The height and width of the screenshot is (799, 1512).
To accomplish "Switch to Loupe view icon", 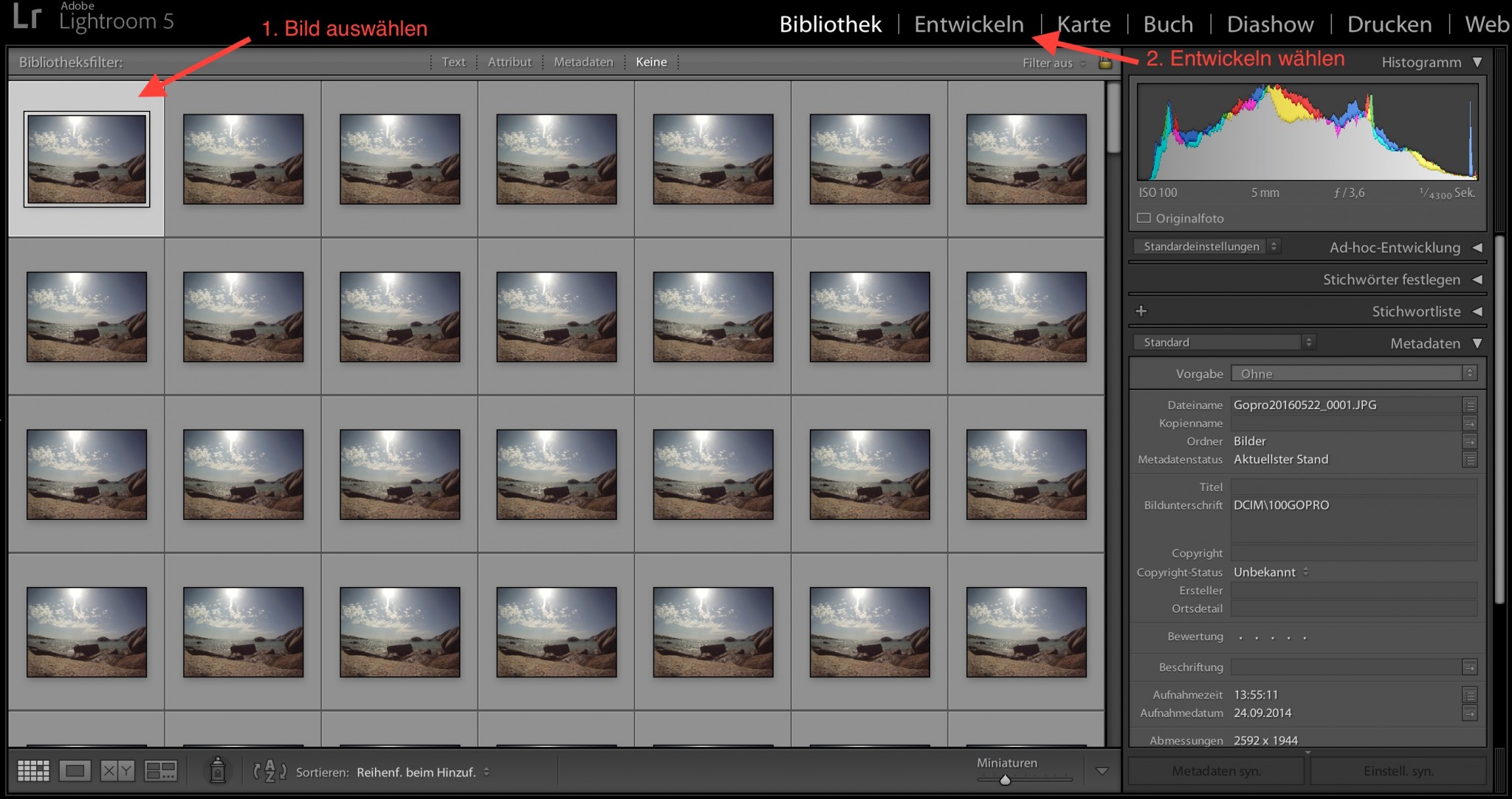I will click(75, 772).
